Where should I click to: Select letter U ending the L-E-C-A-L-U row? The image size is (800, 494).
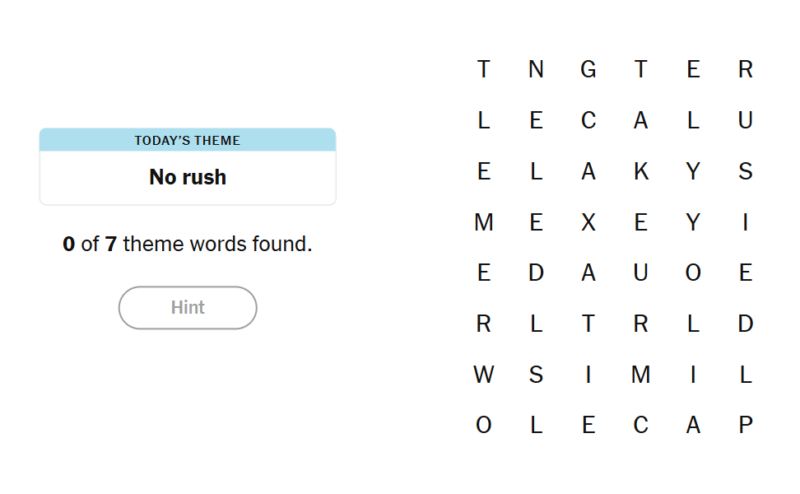745,120
